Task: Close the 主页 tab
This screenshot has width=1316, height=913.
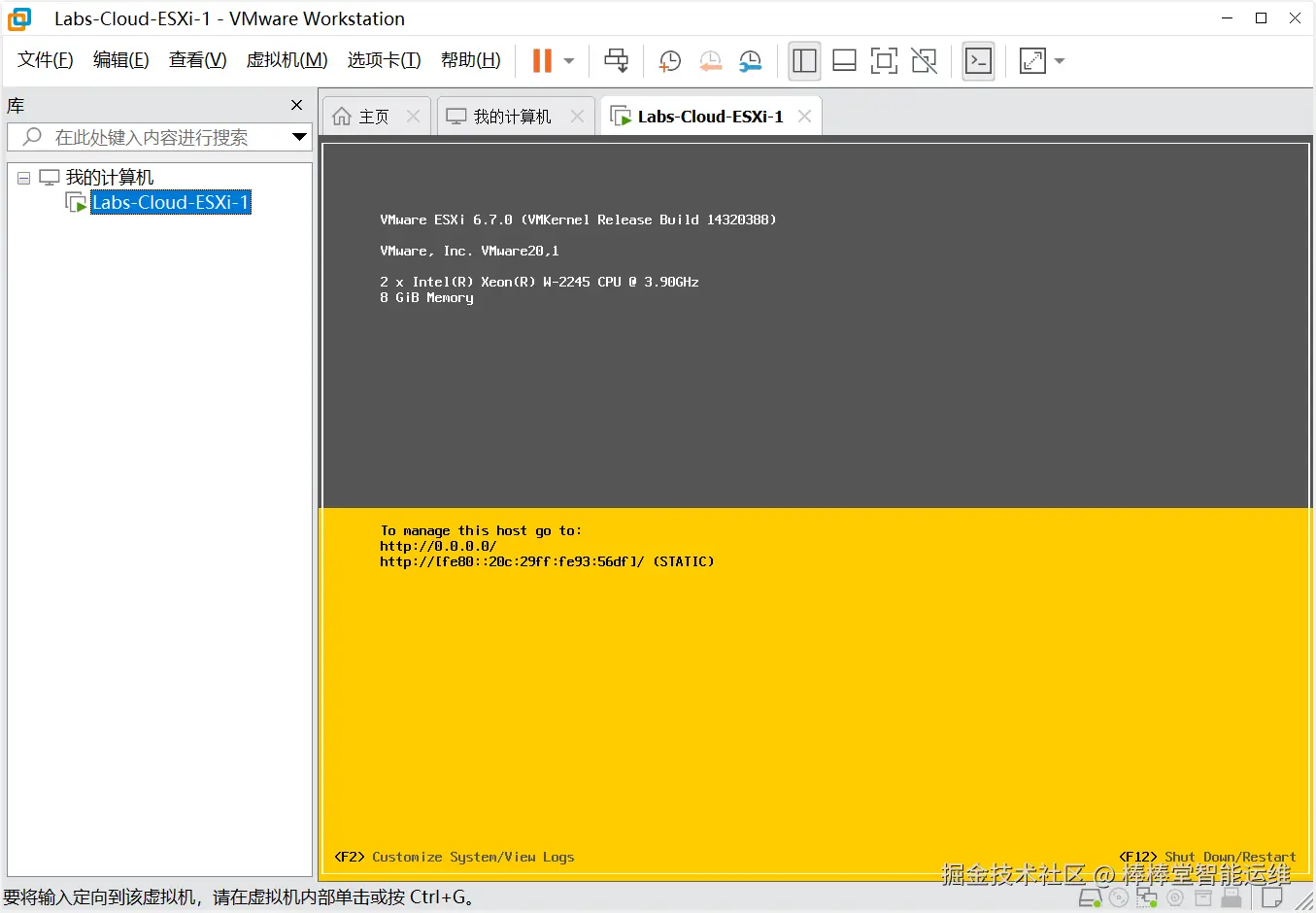Action: tap(414, 117)
